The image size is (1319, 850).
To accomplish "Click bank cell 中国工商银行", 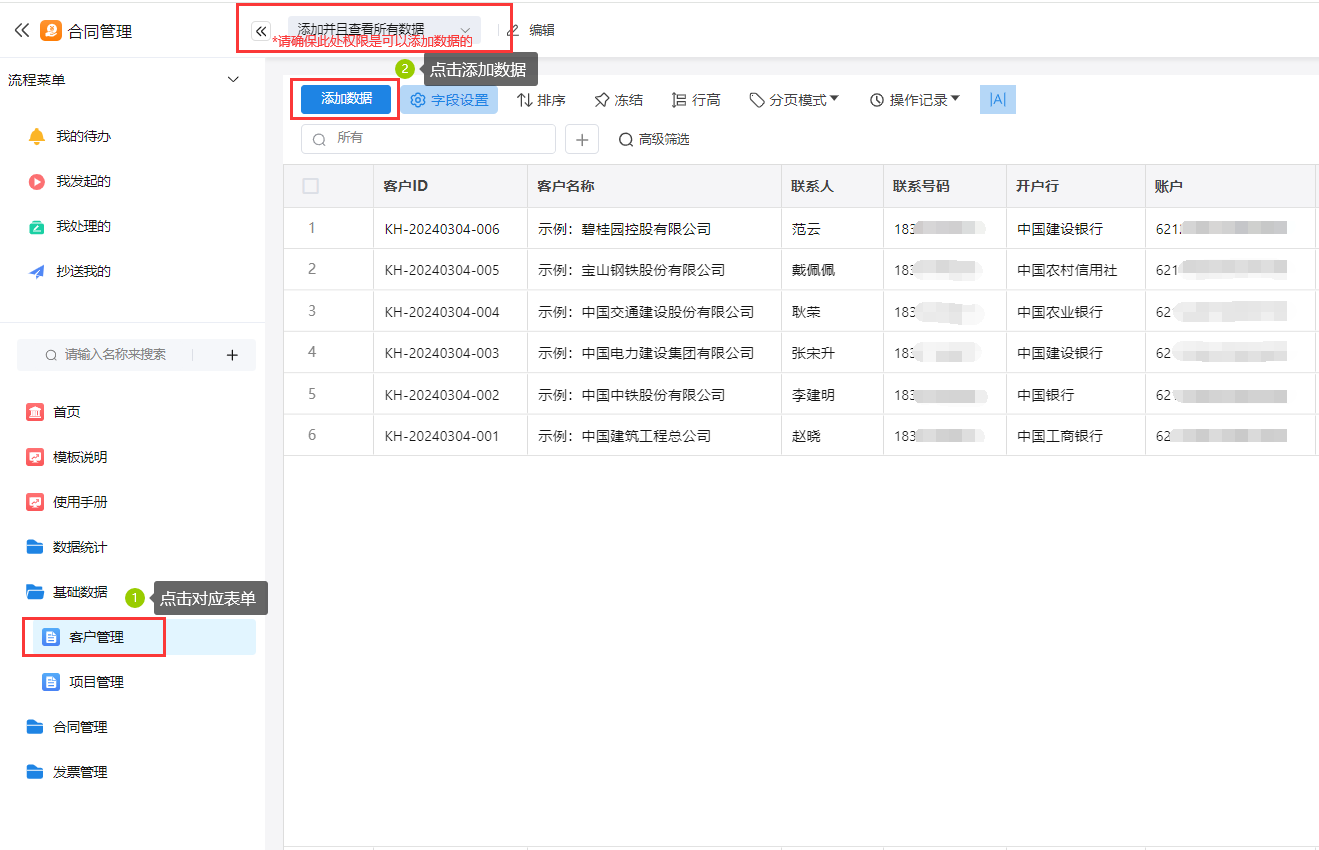I will [x=1076, y=436].
